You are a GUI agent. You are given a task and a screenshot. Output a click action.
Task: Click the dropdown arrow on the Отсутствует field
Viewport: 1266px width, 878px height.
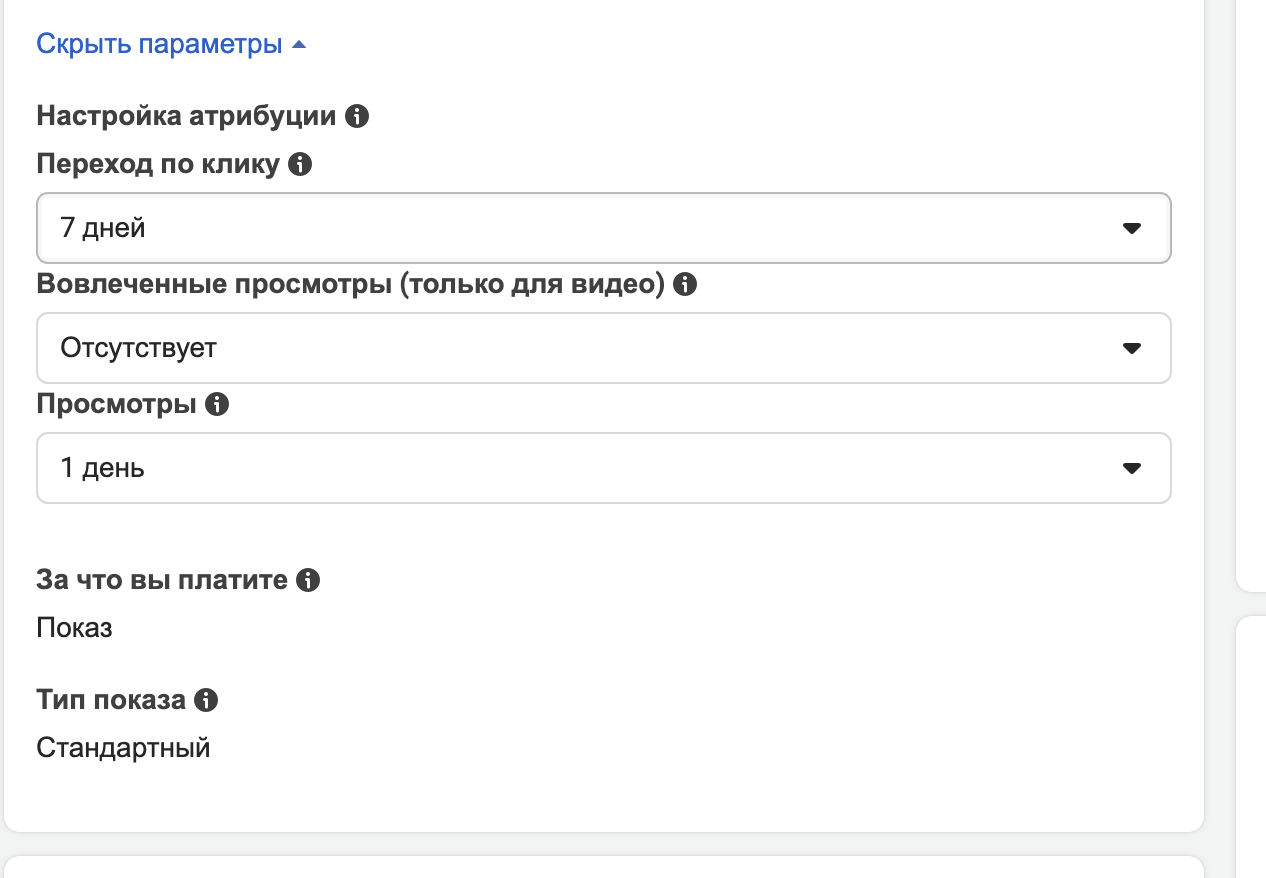(1131, 348)
